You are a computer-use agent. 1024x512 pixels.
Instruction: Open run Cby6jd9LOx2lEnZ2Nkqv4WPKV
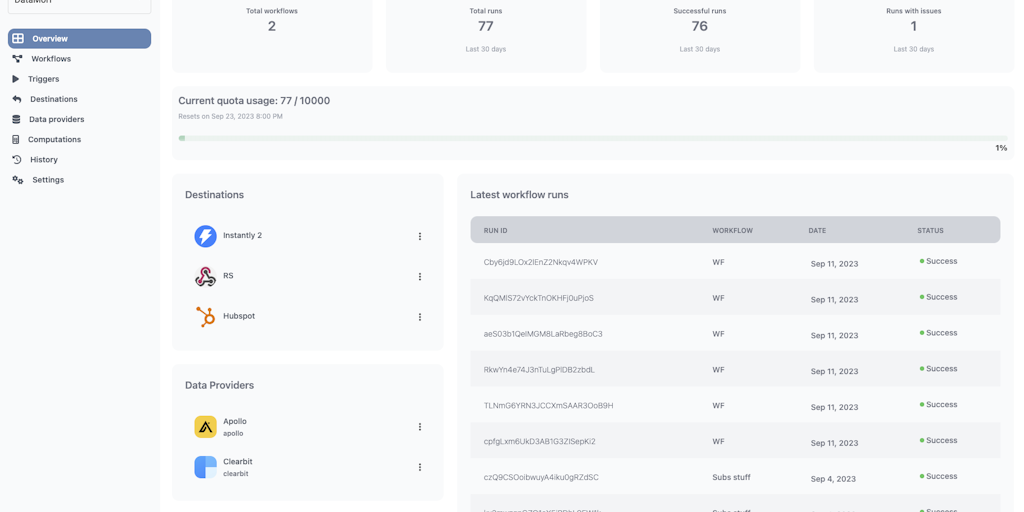pyautogui.click(x=540, y=262)
